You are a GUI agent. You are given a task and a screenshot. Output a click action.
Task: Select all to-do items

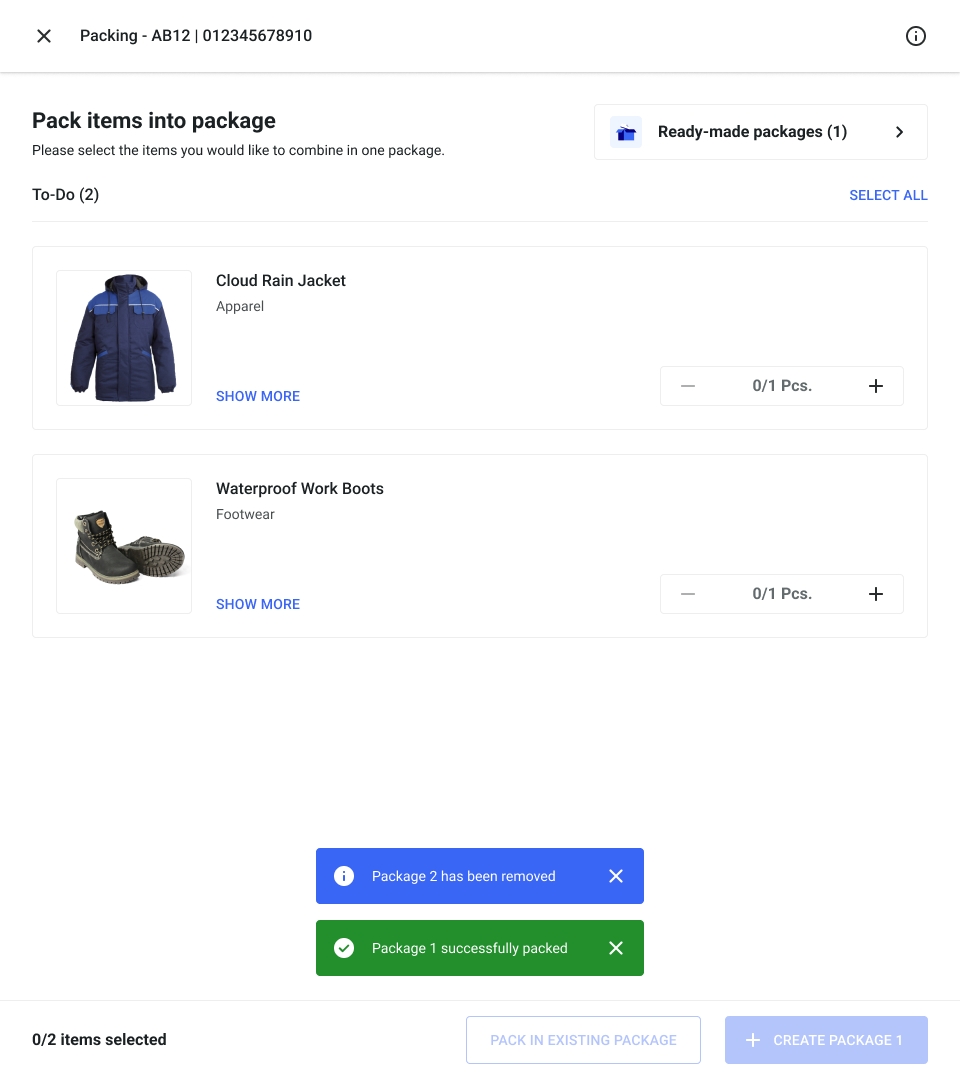click(x=888, y=195)
